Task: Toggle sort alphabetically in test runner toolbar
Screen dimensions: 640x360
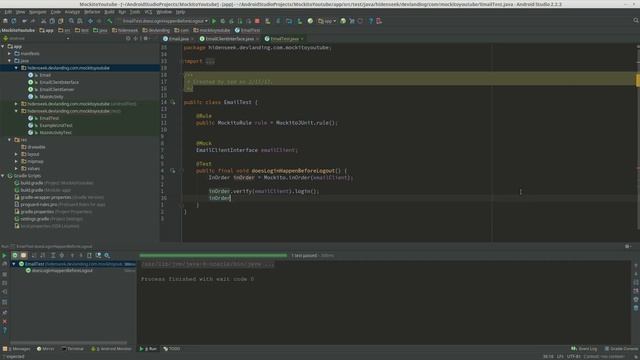Action: point(34,256)
